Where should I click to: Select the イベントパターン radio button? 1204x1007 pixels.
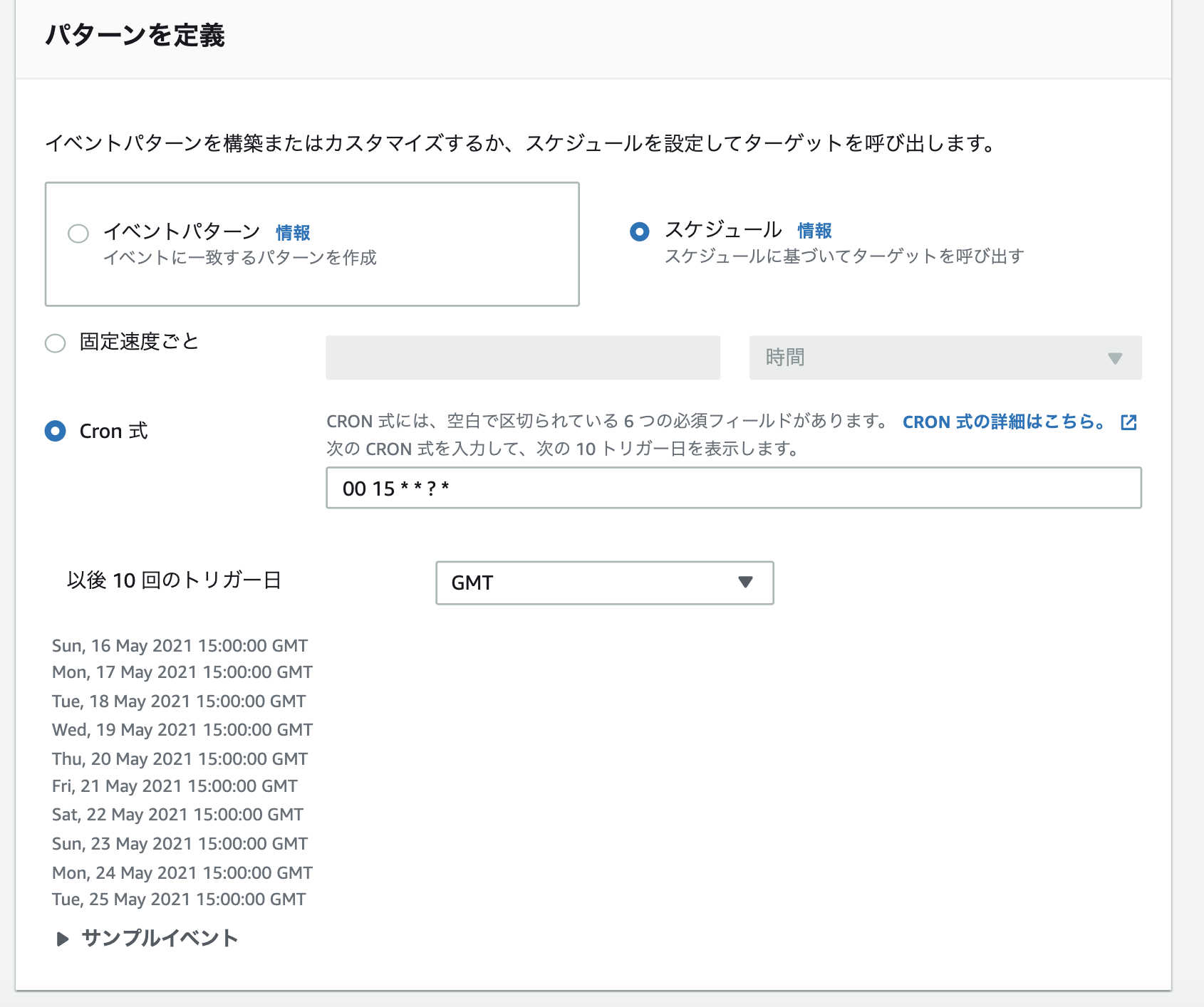[78, 234]
